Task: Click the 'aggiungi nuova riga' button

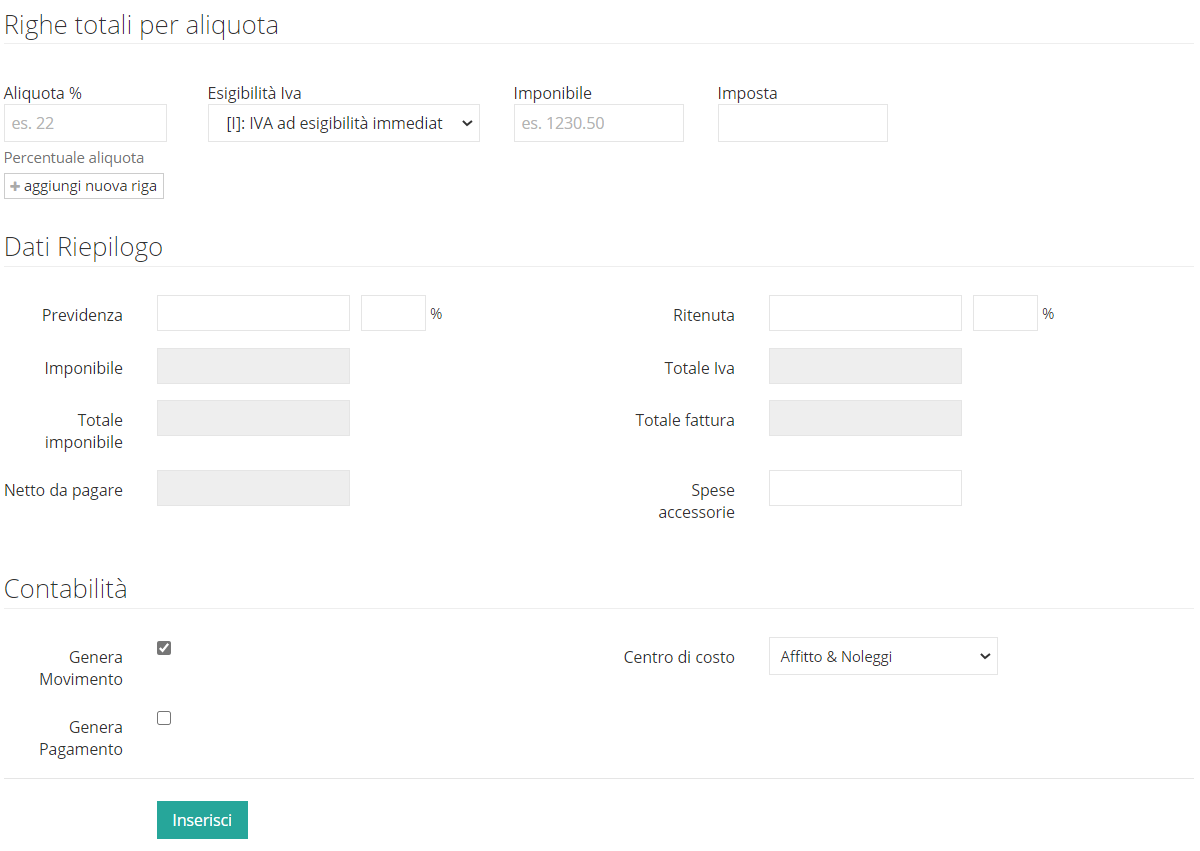Action: [84, 186]
